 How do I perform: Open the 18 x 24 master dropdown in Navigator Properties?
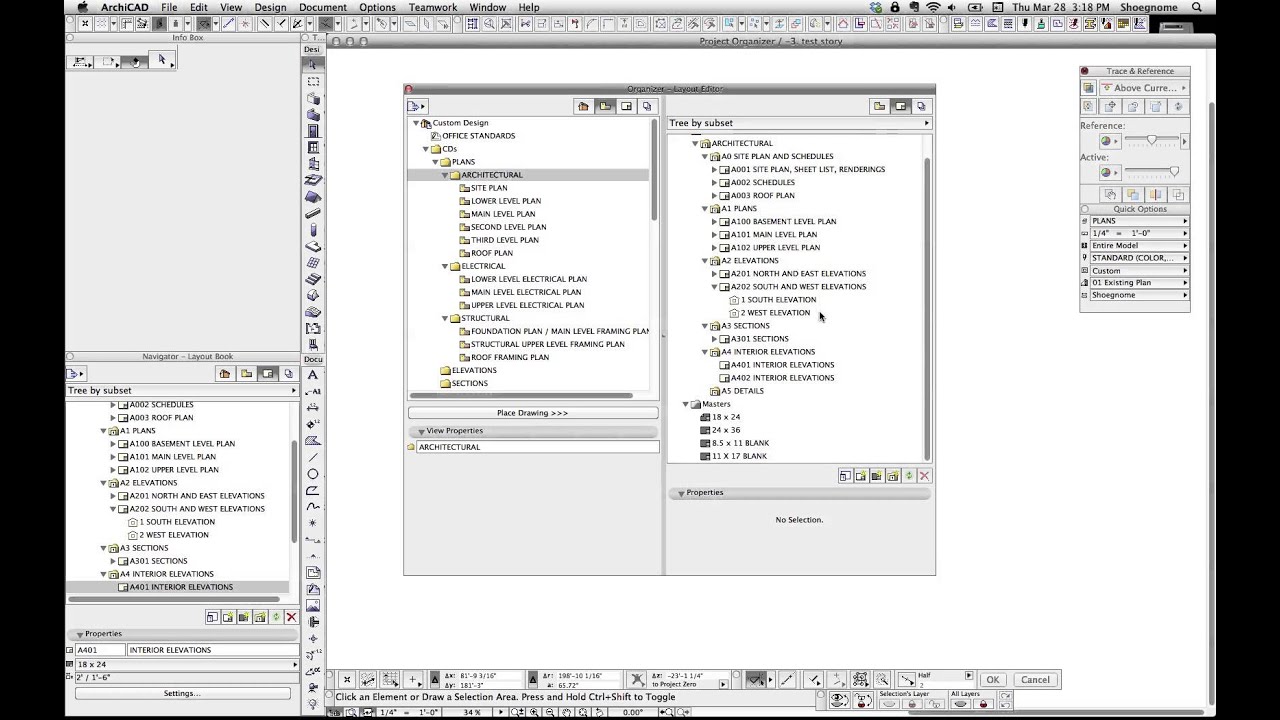[187, 664]
